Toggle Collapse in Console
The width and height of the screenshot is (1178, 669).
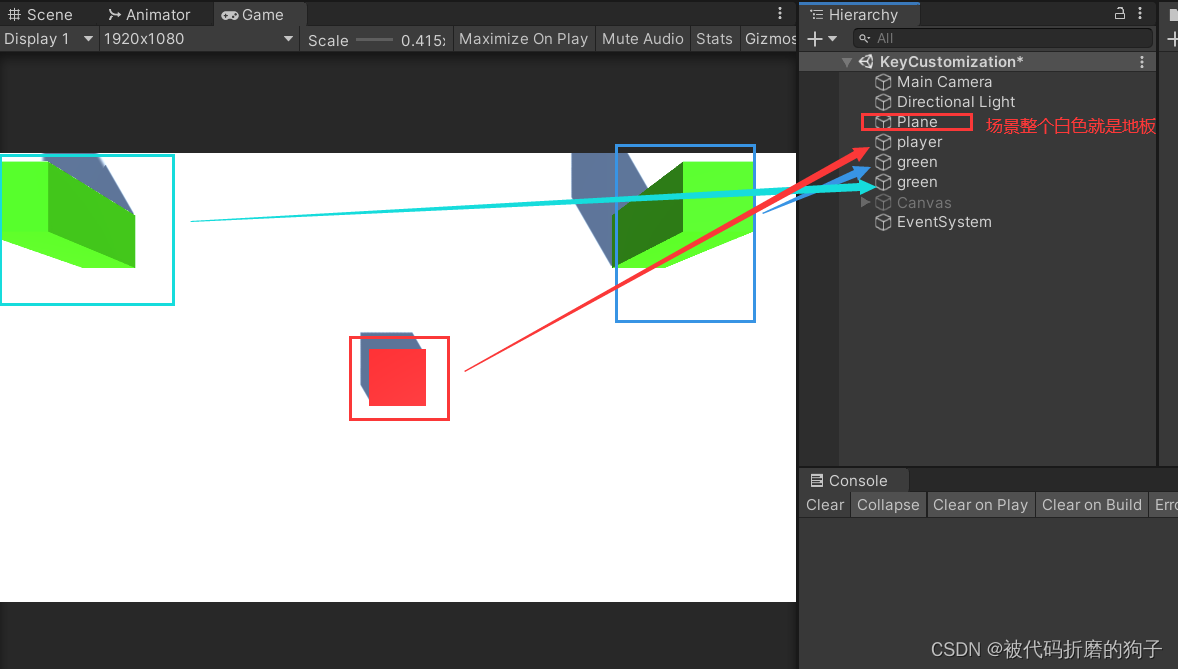point(888,504)
